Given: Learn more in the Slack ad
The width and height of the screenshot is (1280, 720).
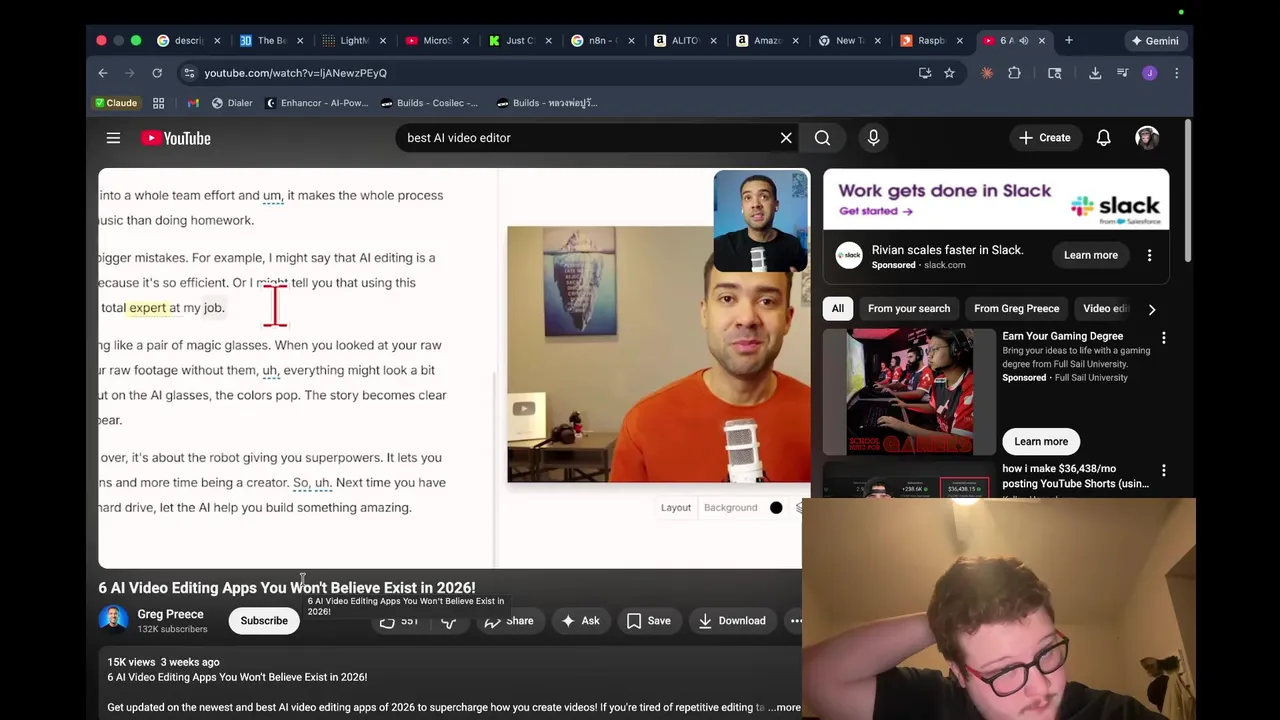Looking at the screenshot, I should pos(1091,255).
